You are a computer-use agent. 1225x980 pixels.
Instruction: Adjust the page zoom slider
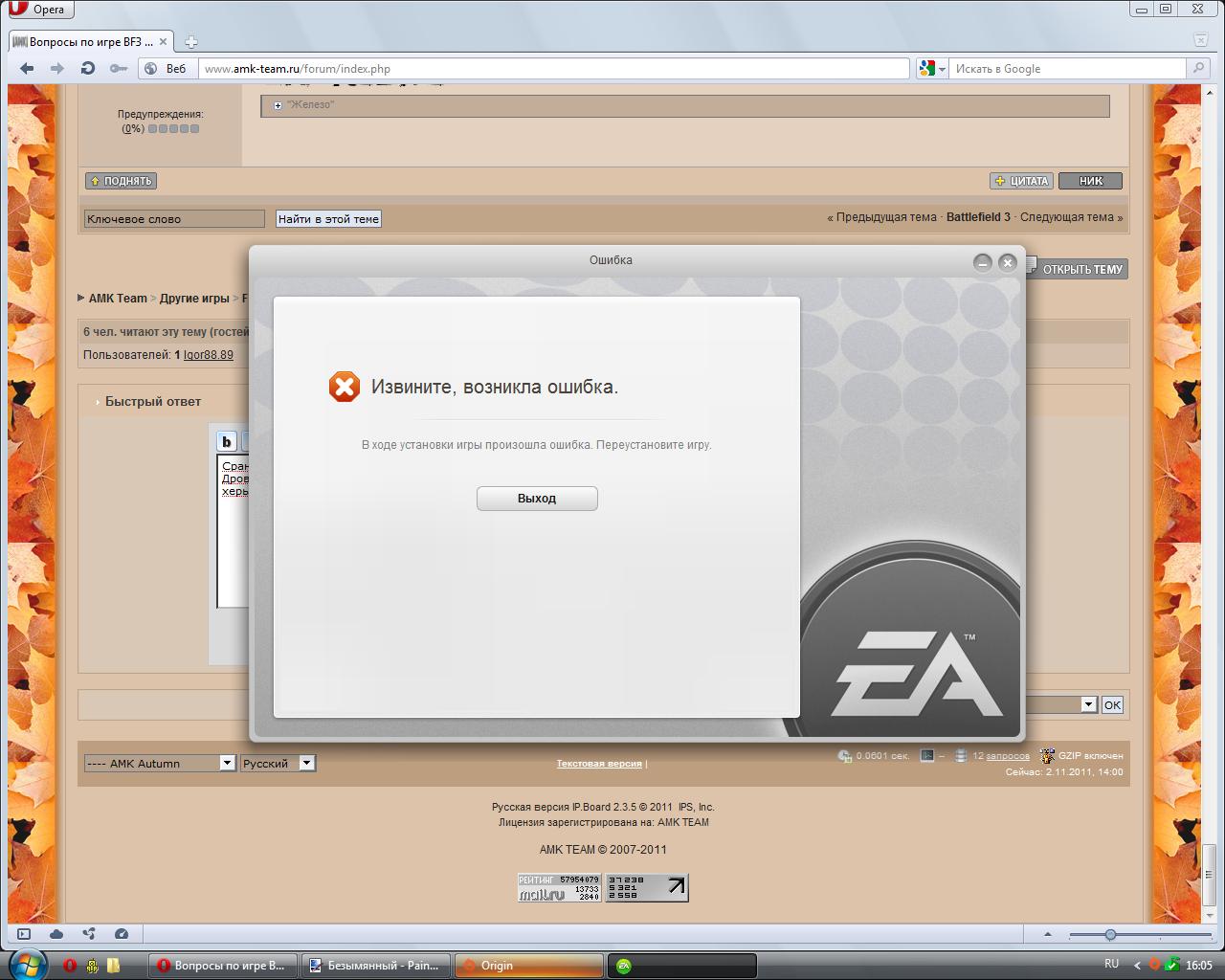(1109, 934)
